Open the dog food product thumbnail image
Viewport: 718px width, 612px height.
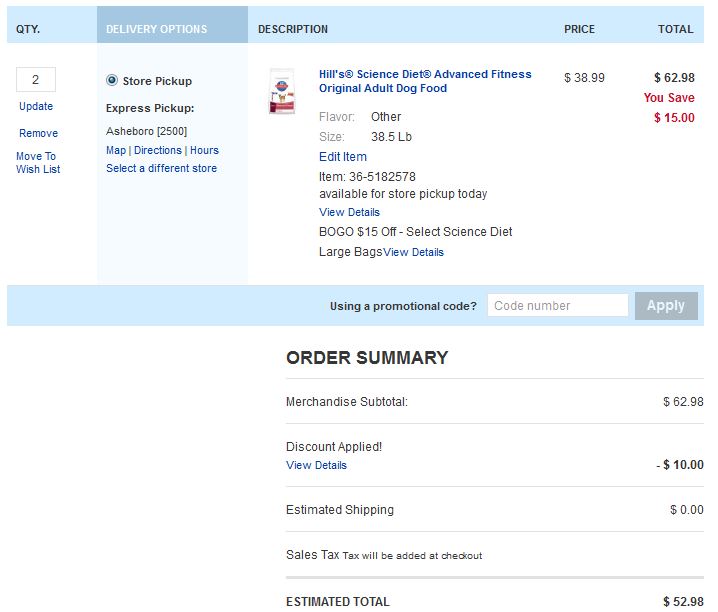click(282, 91)
